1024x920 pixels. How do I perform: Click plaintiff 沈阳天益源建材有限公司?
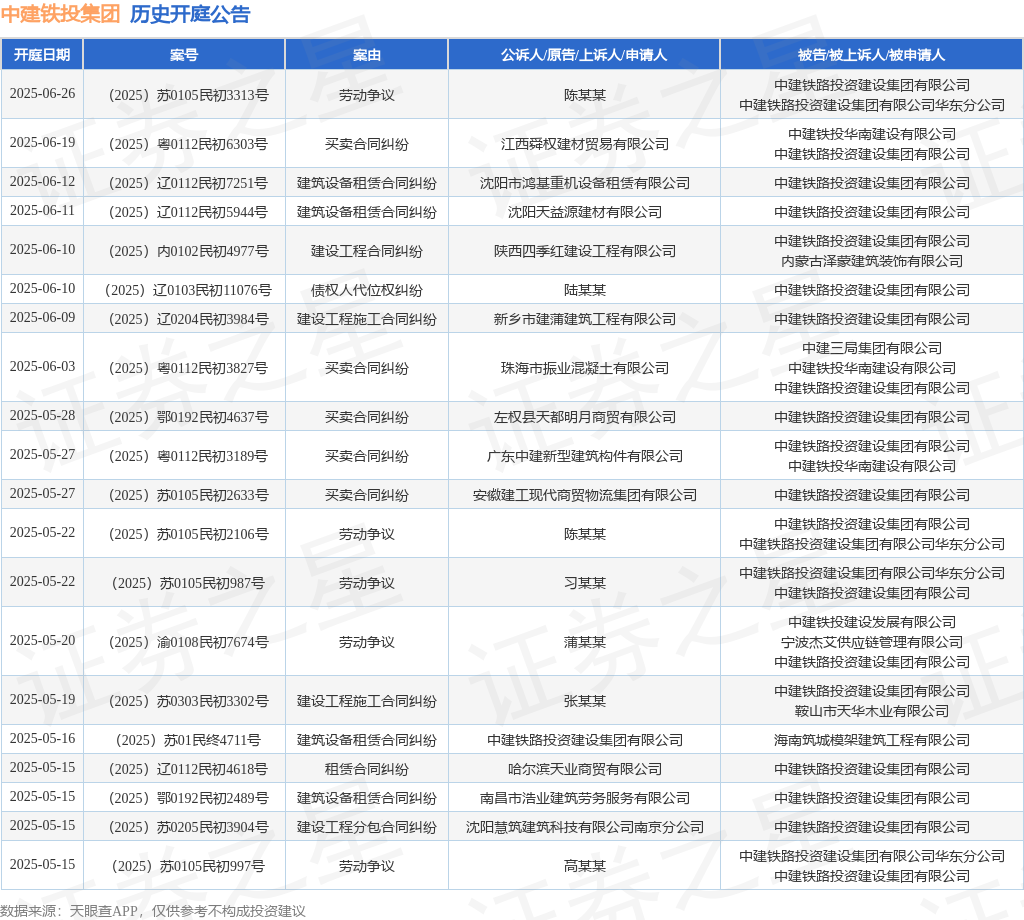click(x=584, y=212)
